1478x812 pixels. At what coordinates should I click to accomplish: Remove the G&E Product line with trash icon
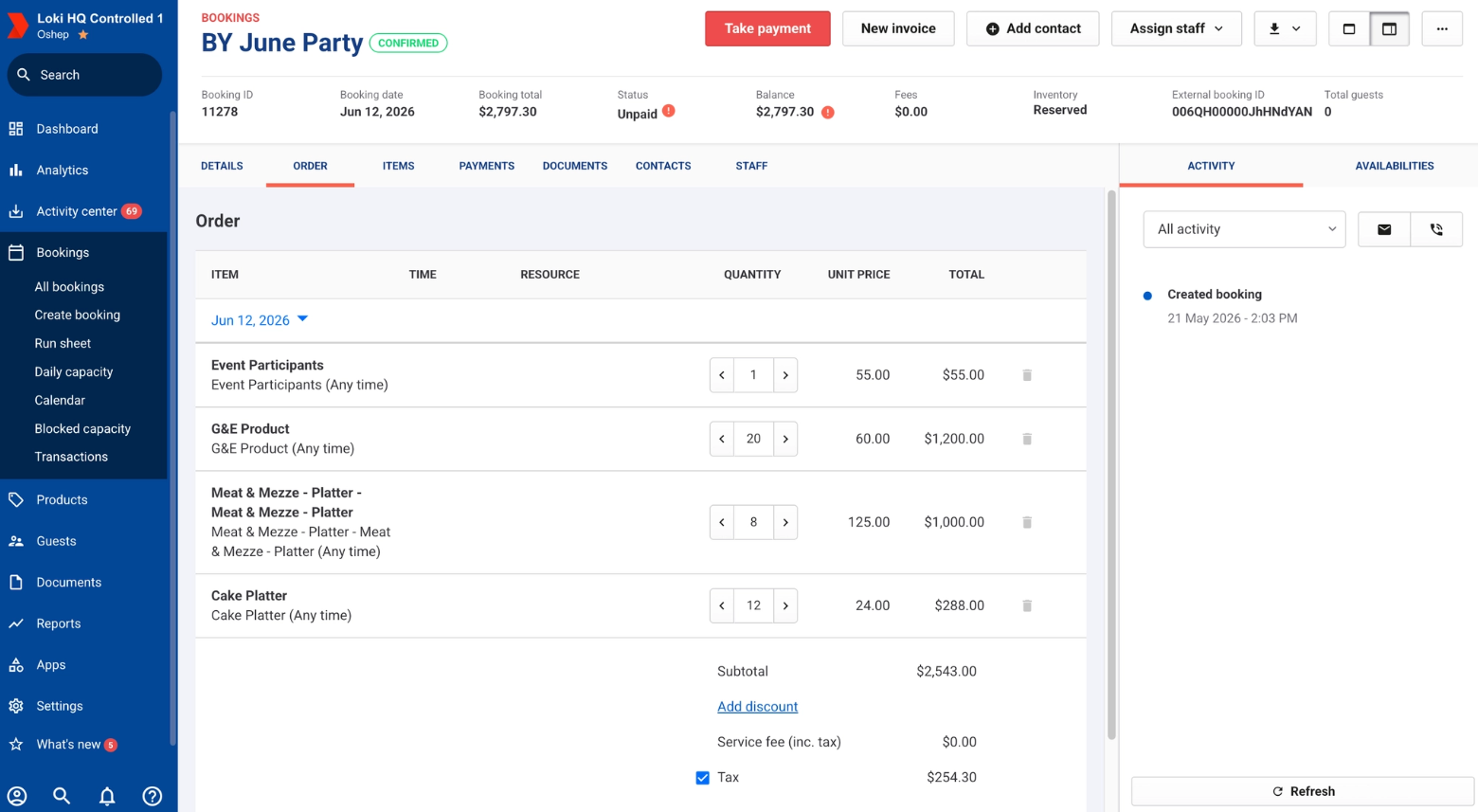point(1027,439)
